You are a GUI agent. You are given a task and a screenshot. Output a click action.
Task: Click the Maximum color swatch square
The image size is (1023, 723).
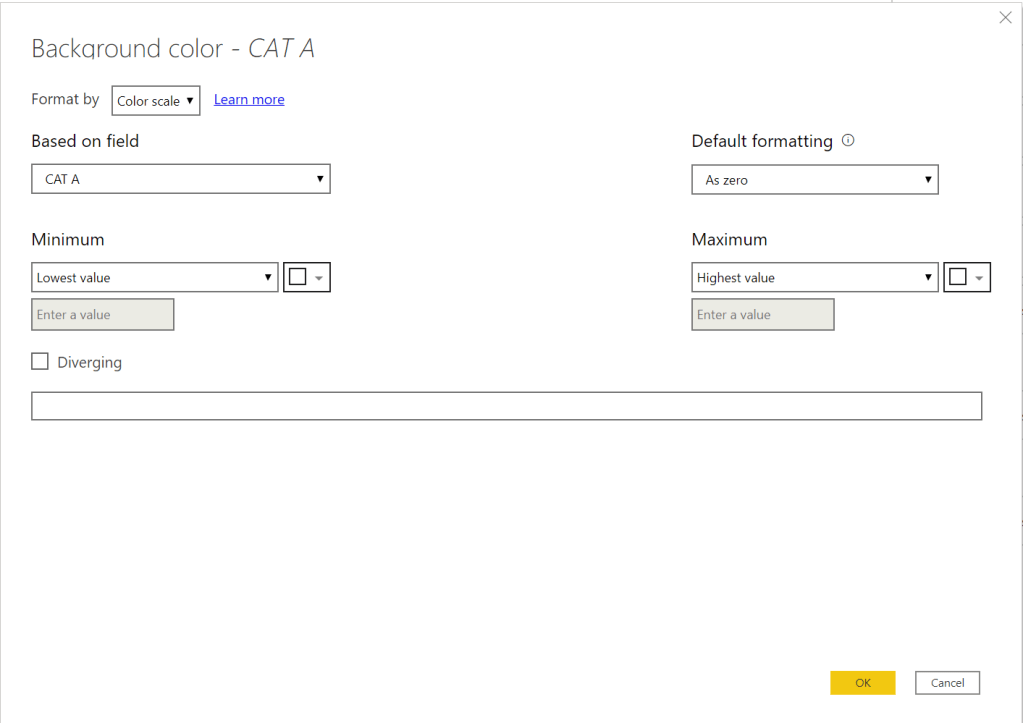(957, 278)
